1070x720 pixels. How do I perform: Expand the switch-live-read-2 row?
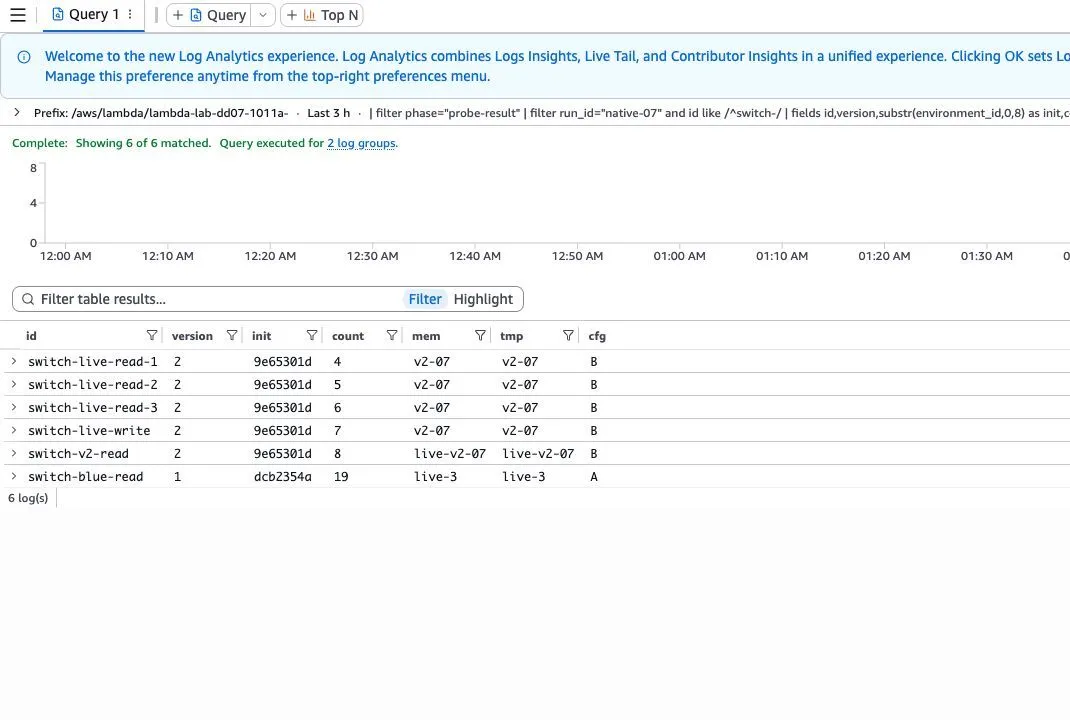(x=14, y=384)
